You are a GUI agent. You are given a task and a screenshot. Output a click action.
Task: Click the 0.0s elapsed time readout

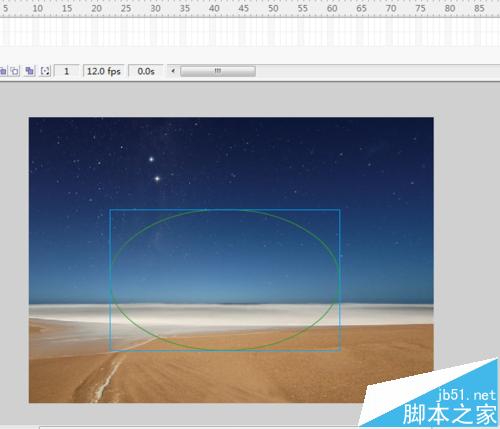[146, 71]
